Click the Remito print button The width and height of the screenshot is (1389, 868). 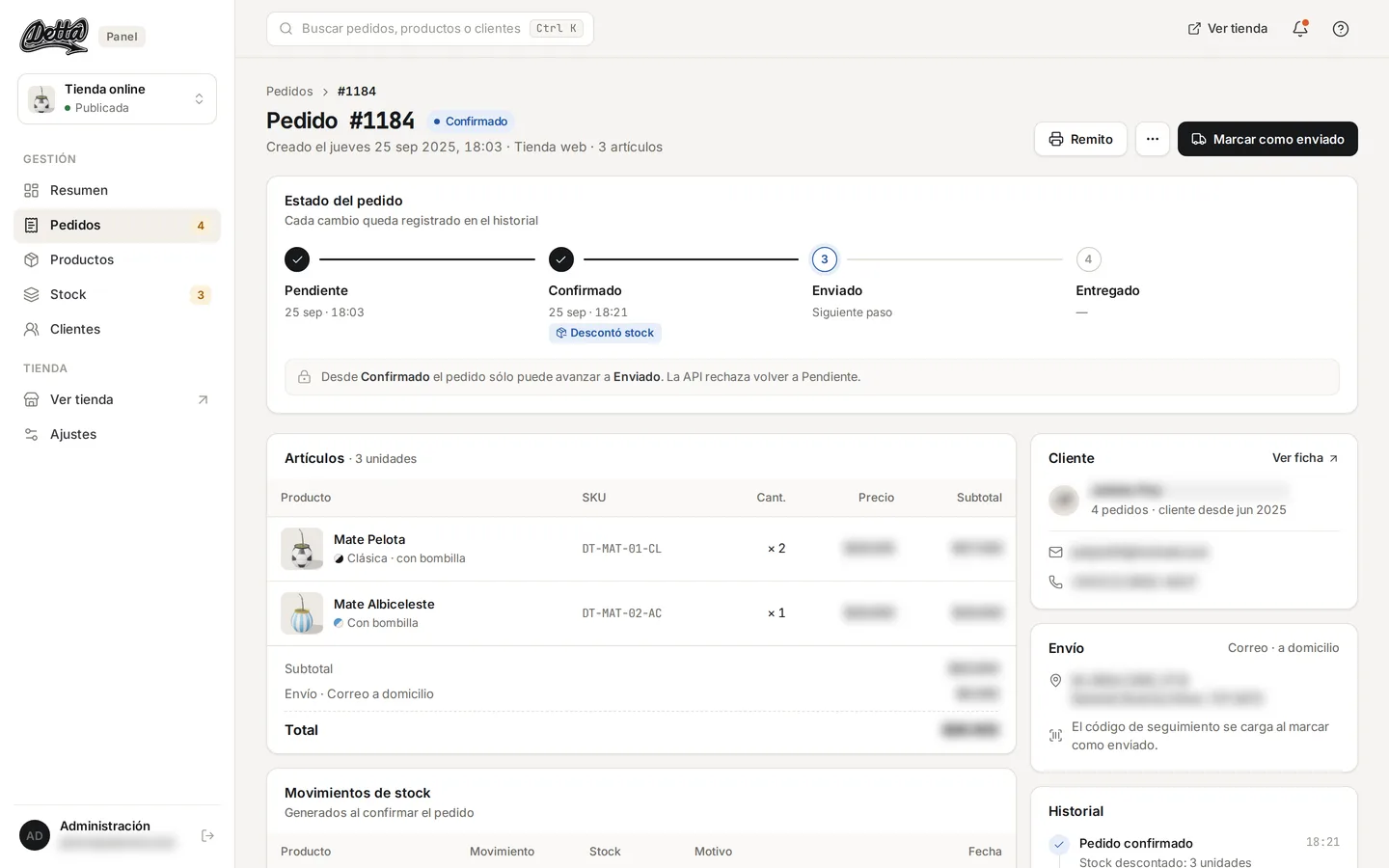1080,139
